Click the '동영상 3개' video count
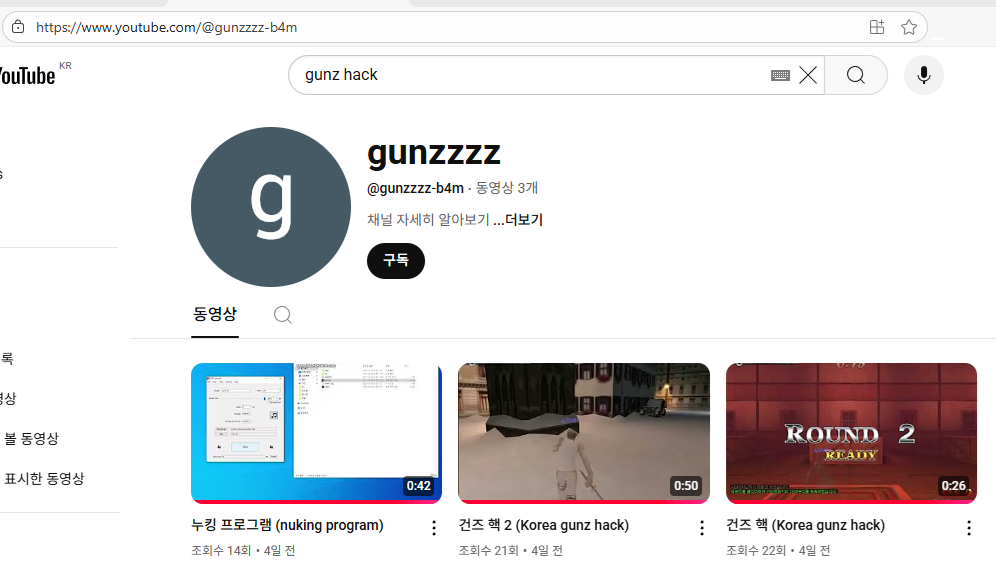This screenshot has height=586, width=996. [507, 188]
